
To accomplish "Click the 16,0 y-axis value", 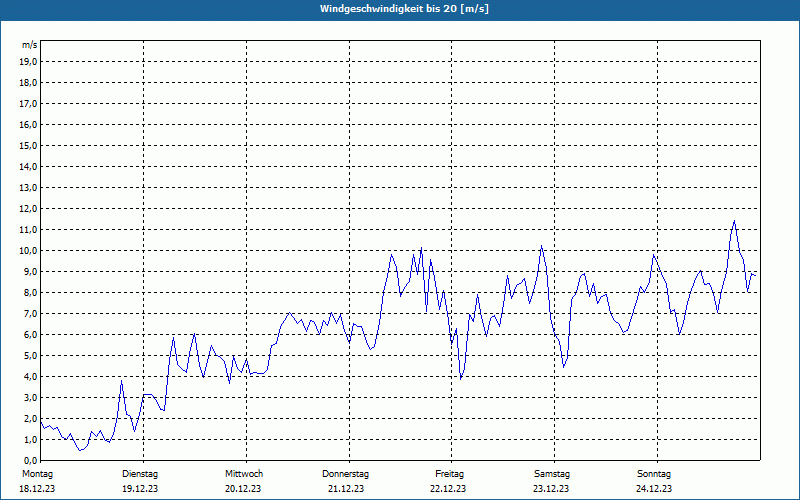I will [28, 124].
